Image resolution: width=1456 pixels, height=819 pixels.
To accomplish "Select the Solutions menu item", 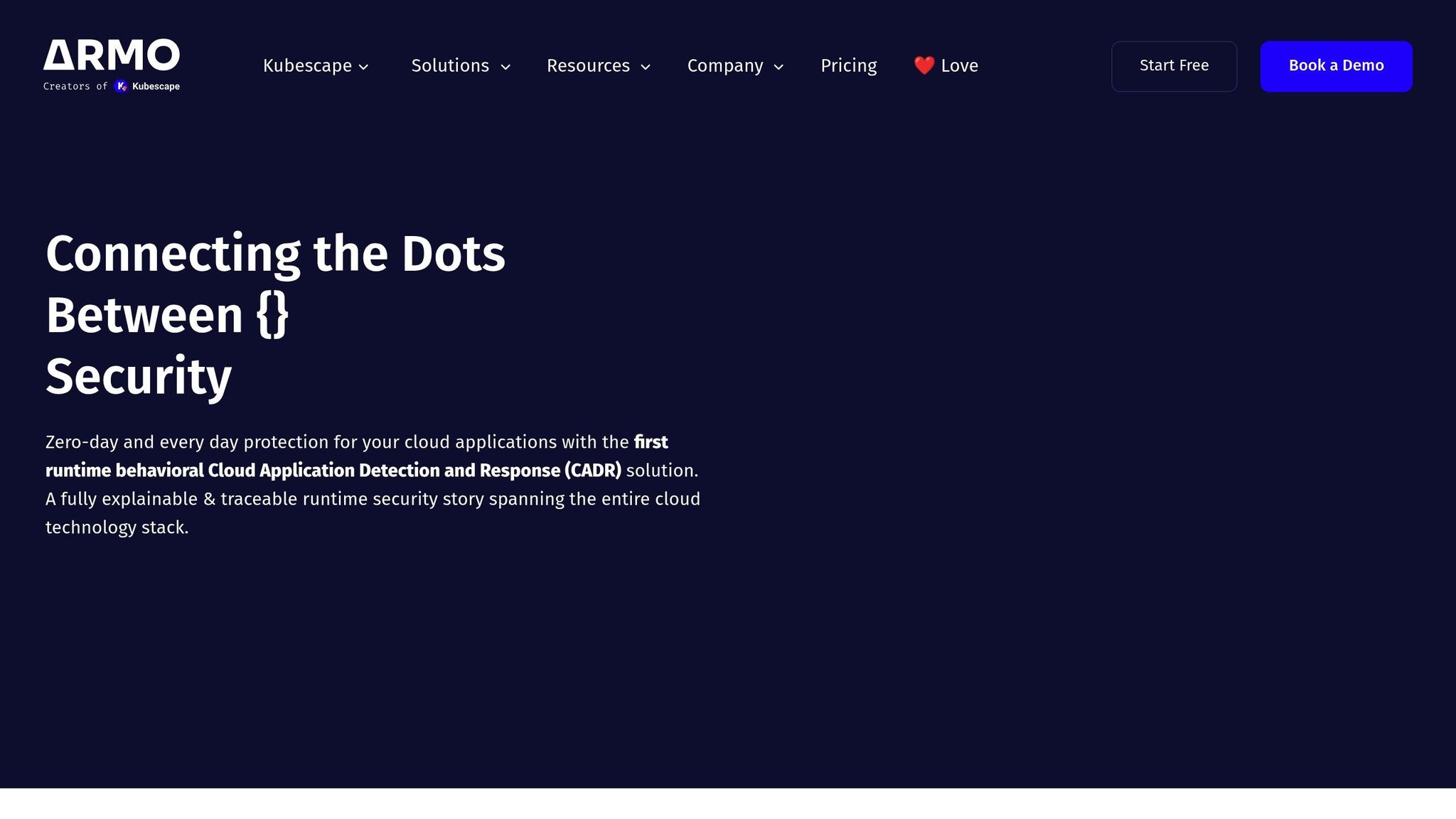I will [450, 65].
